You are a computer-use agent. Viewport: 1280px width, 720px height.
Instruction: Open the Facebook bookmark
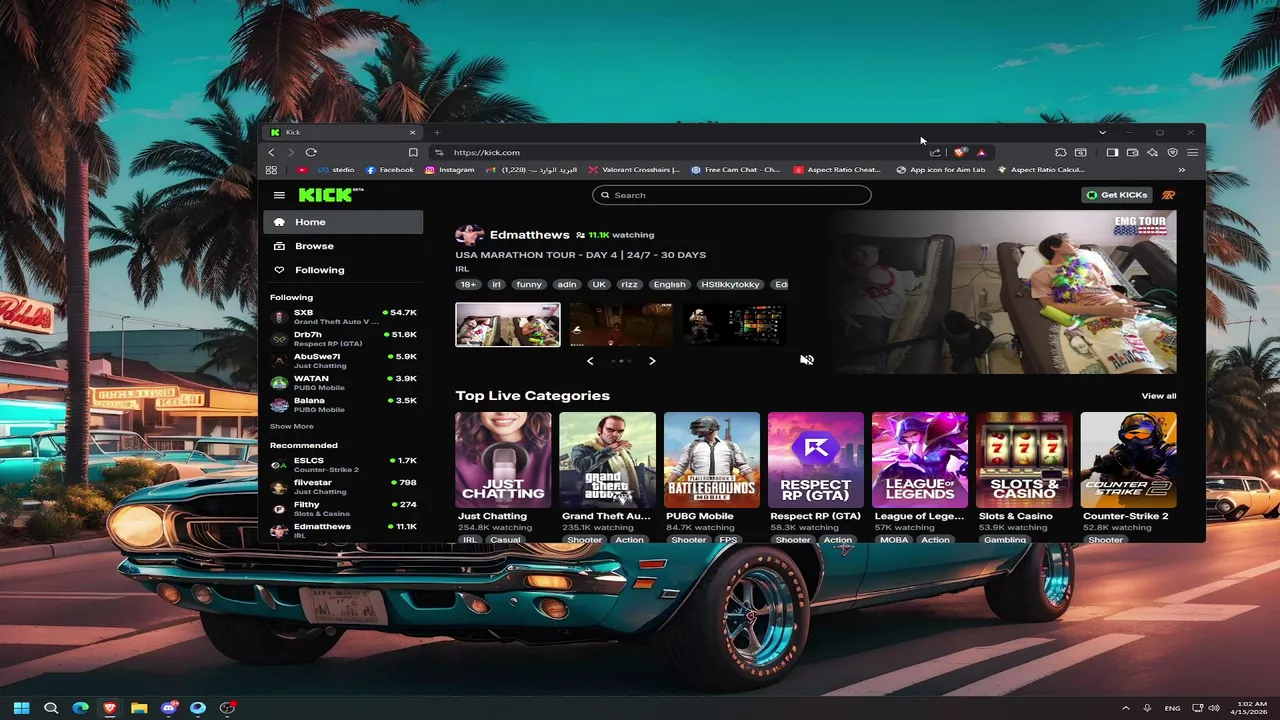pyautogui.click(x=390, y=170)
